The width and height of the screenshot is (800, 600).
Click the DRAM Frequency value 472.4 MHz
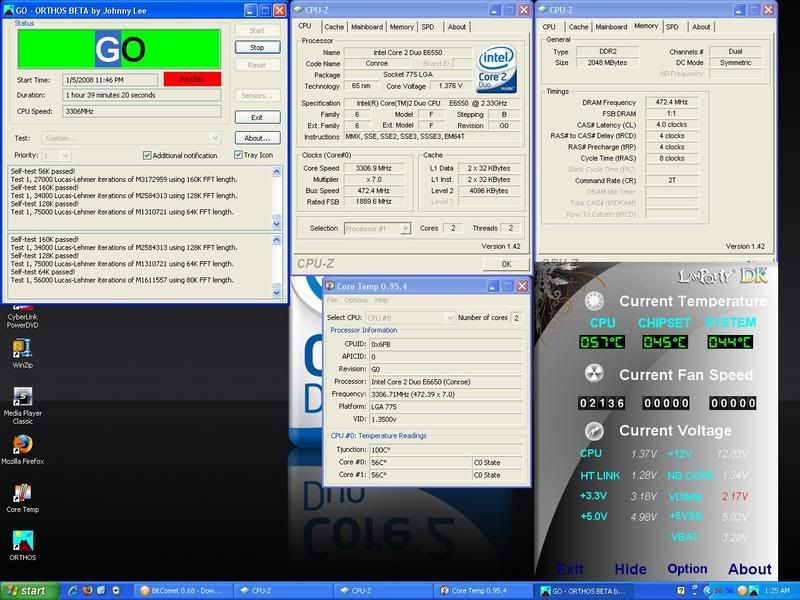[x=671, y=102]
